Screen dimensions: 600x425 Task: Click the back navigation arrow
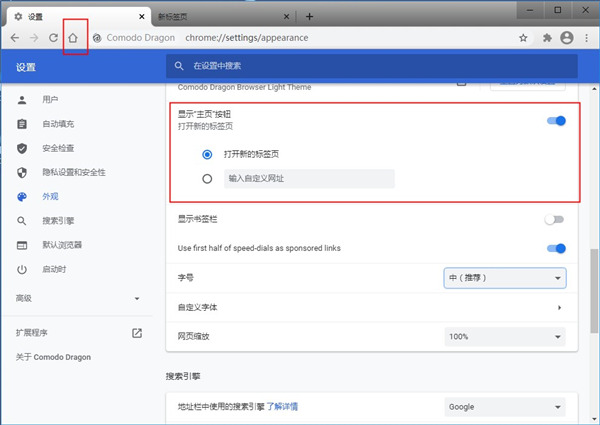point(14,38)
